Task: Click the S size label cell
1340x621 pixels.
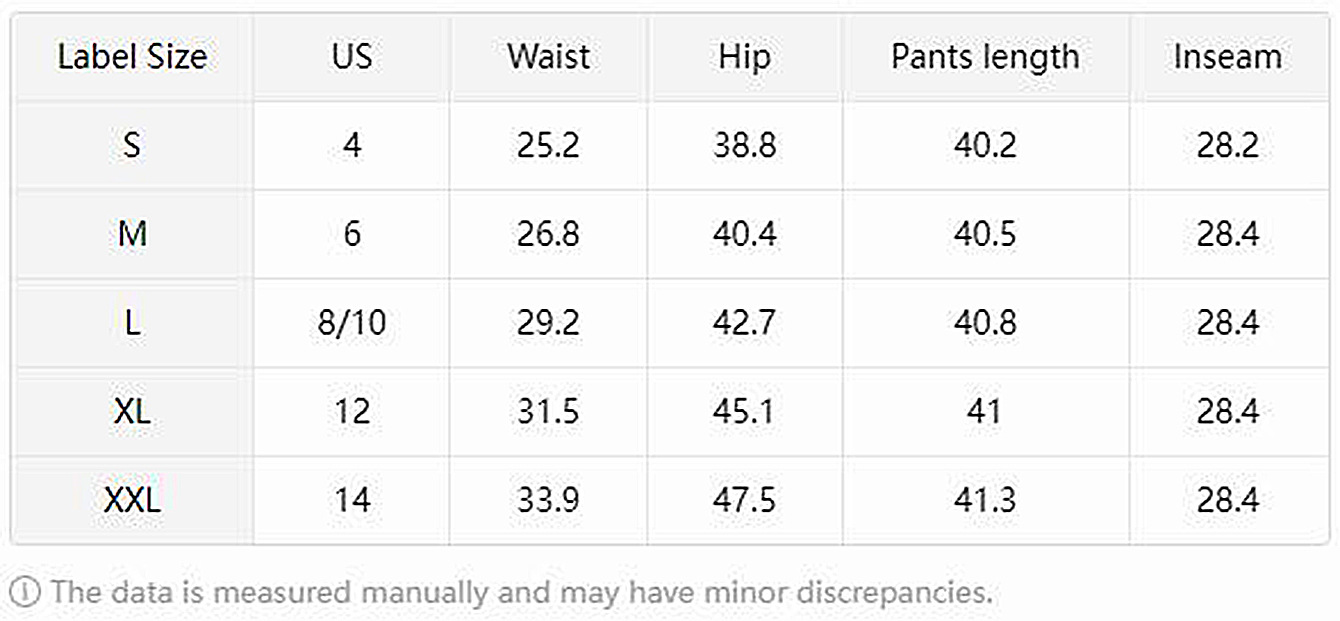Action: coord(132,146)
